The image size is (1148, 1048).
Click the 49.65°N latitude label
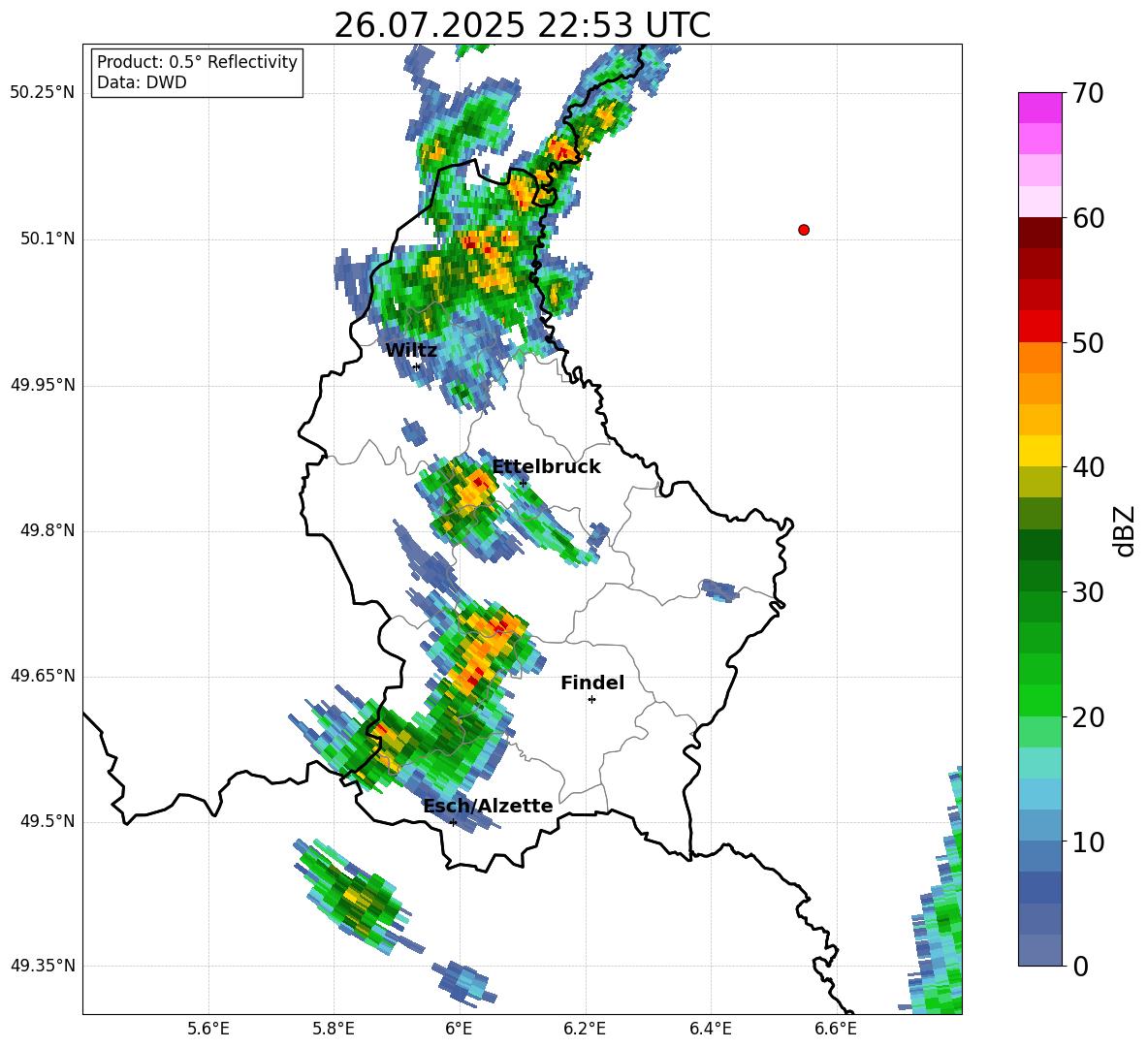[x=43, y=676]
